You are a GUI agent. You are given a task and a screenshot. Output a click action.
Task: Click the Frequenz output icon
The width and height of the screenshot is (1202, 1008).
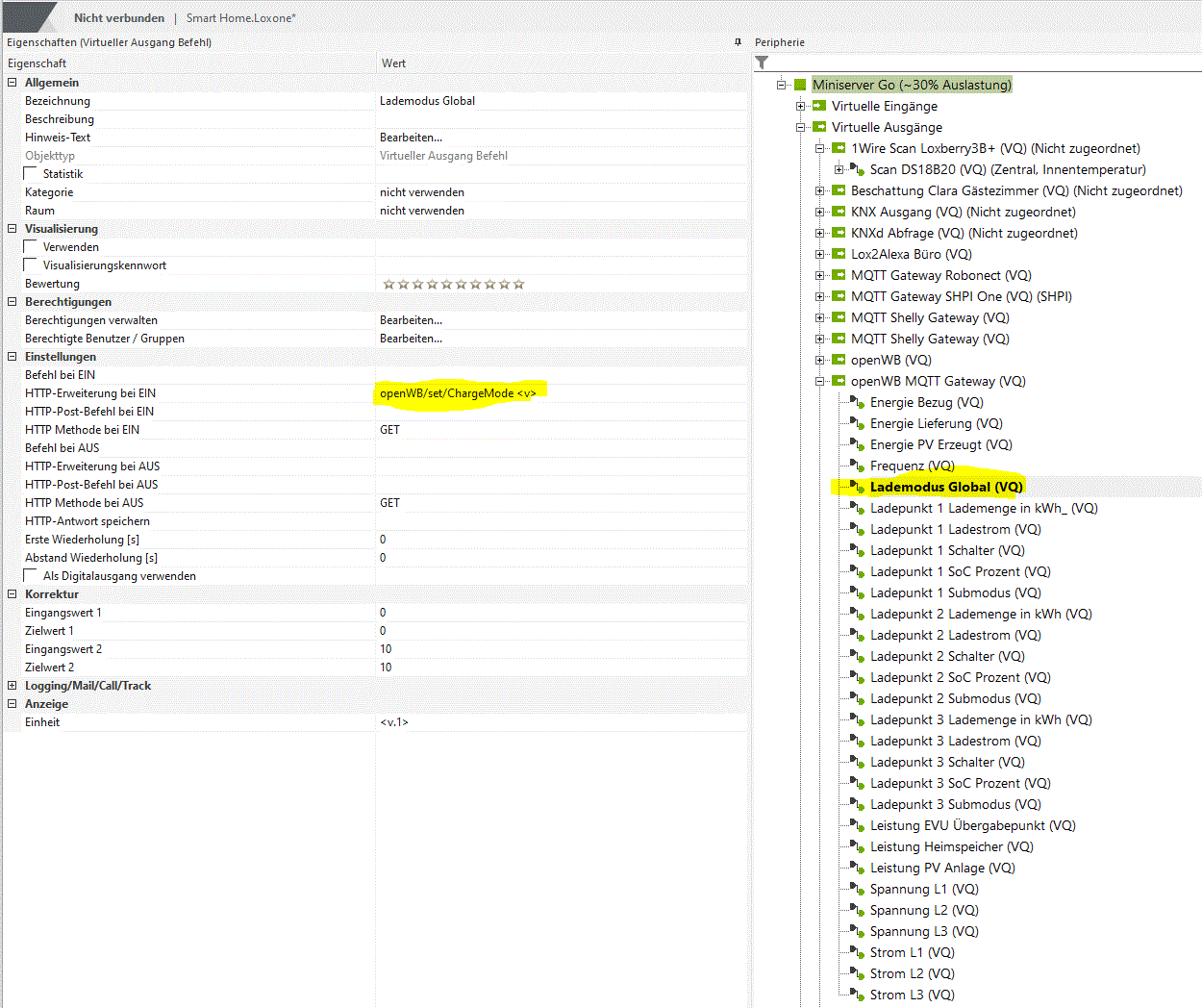[857, 466]
